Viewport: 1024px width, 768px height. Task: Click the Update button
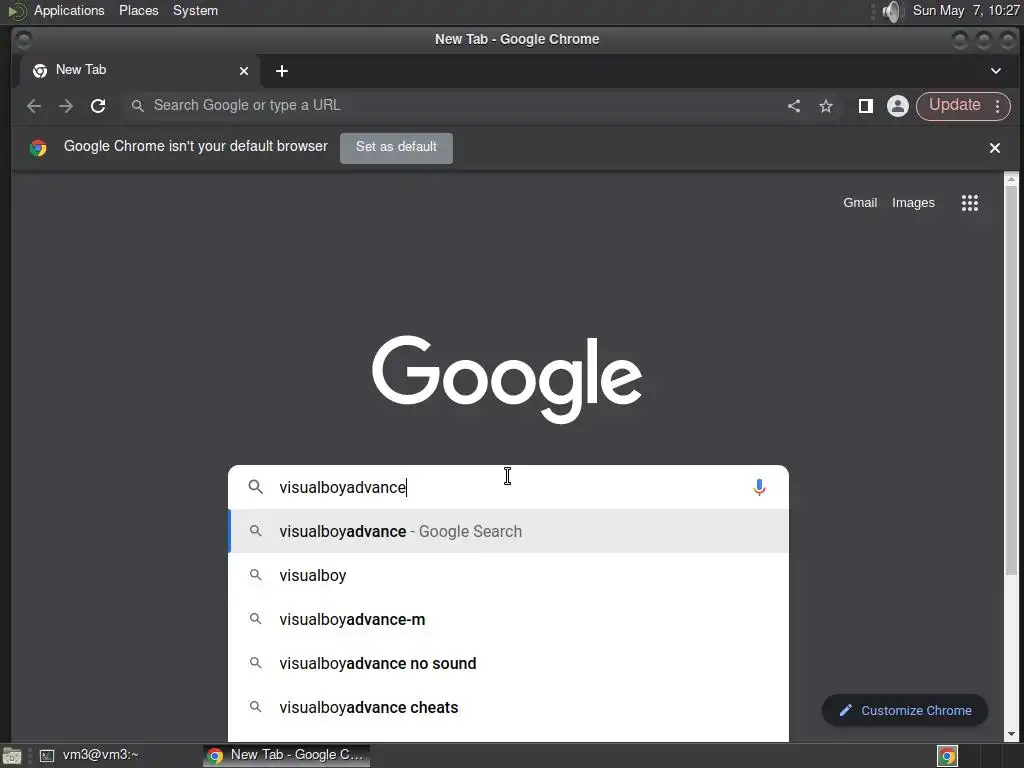(x=955, y=105)
